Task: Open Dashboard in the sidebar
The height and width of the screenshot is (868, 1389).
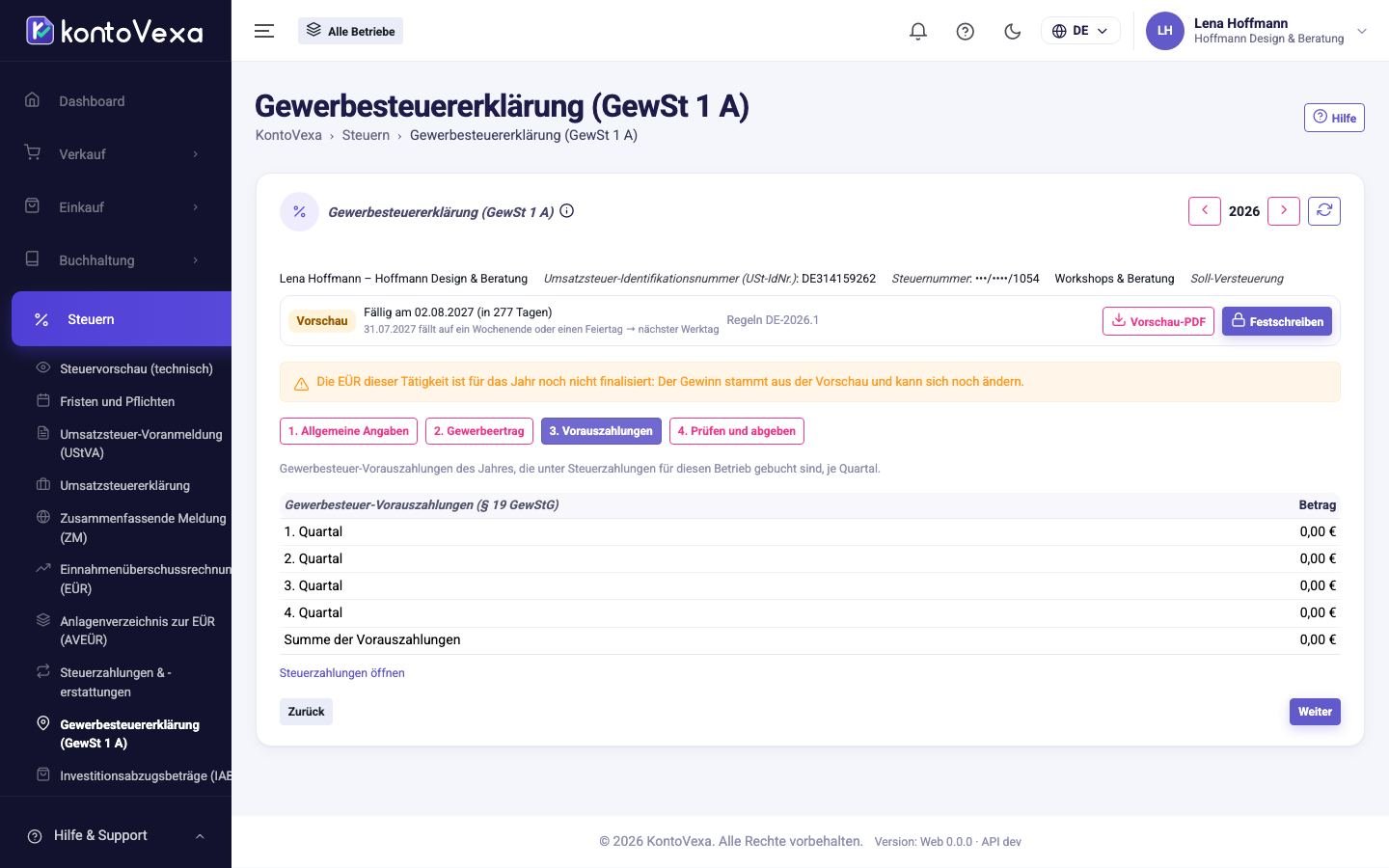Action: (116, 101)
